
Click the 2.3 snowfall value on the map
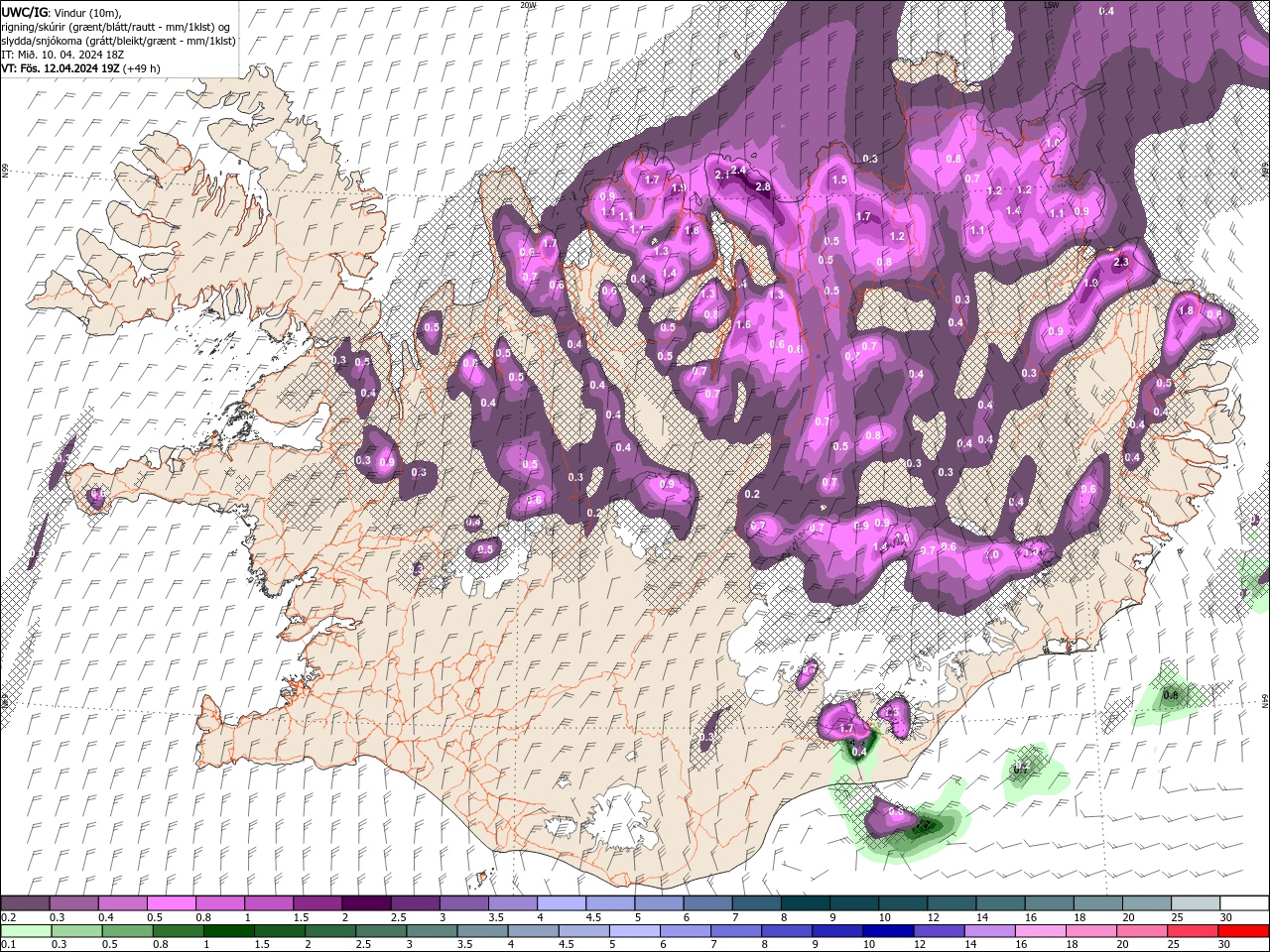click(1122, 262)
